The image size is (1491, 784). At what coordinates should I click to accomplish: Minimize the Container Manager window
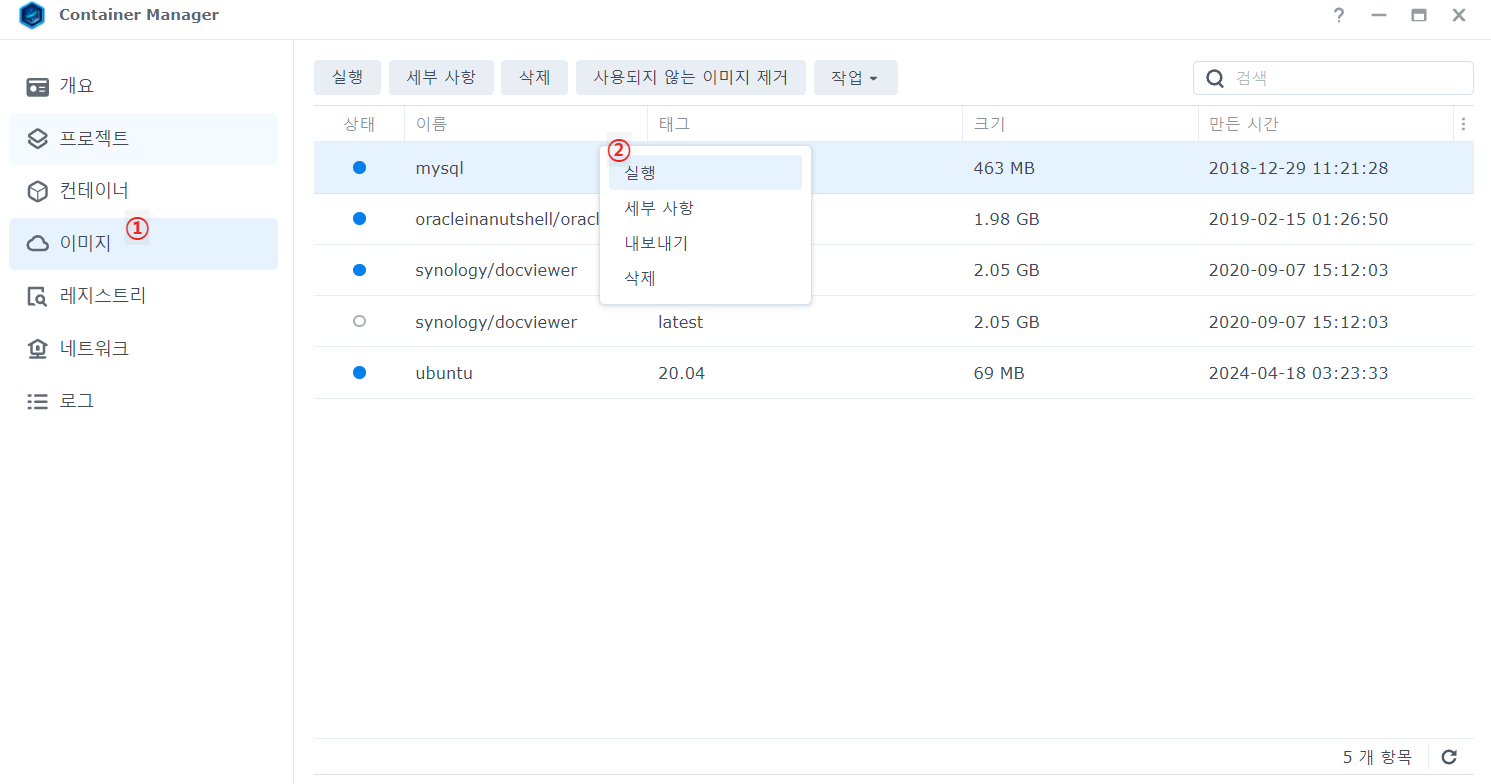pyautogui.click(x=1379, y=15)
